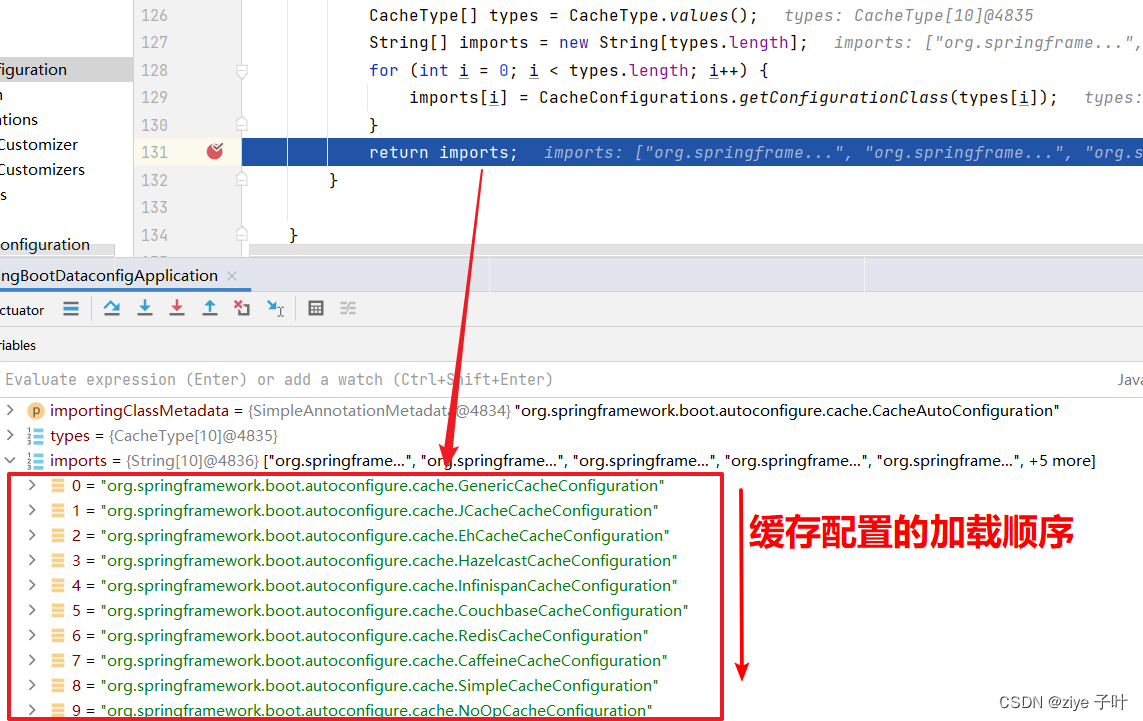
Task: Click the fold end marker at line 132
Action: 242,179
